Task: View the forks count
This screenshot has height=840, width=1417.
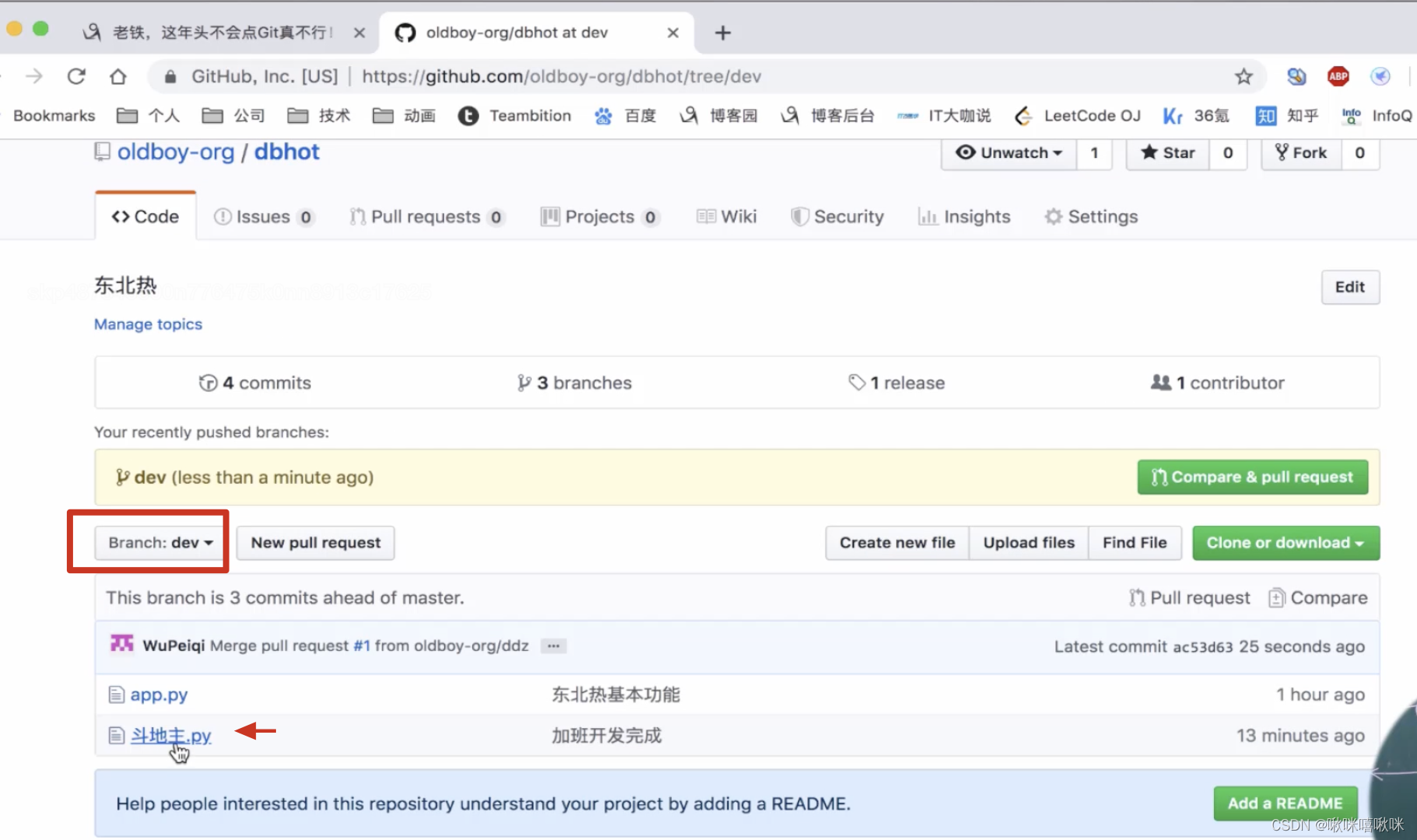Action: click(1359, 152)
